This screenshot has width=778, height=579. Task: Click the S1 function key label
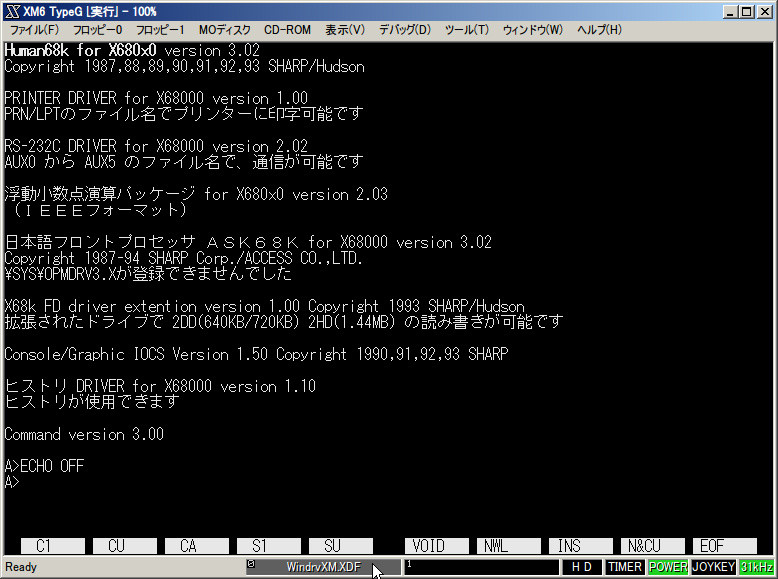(268, 546)
